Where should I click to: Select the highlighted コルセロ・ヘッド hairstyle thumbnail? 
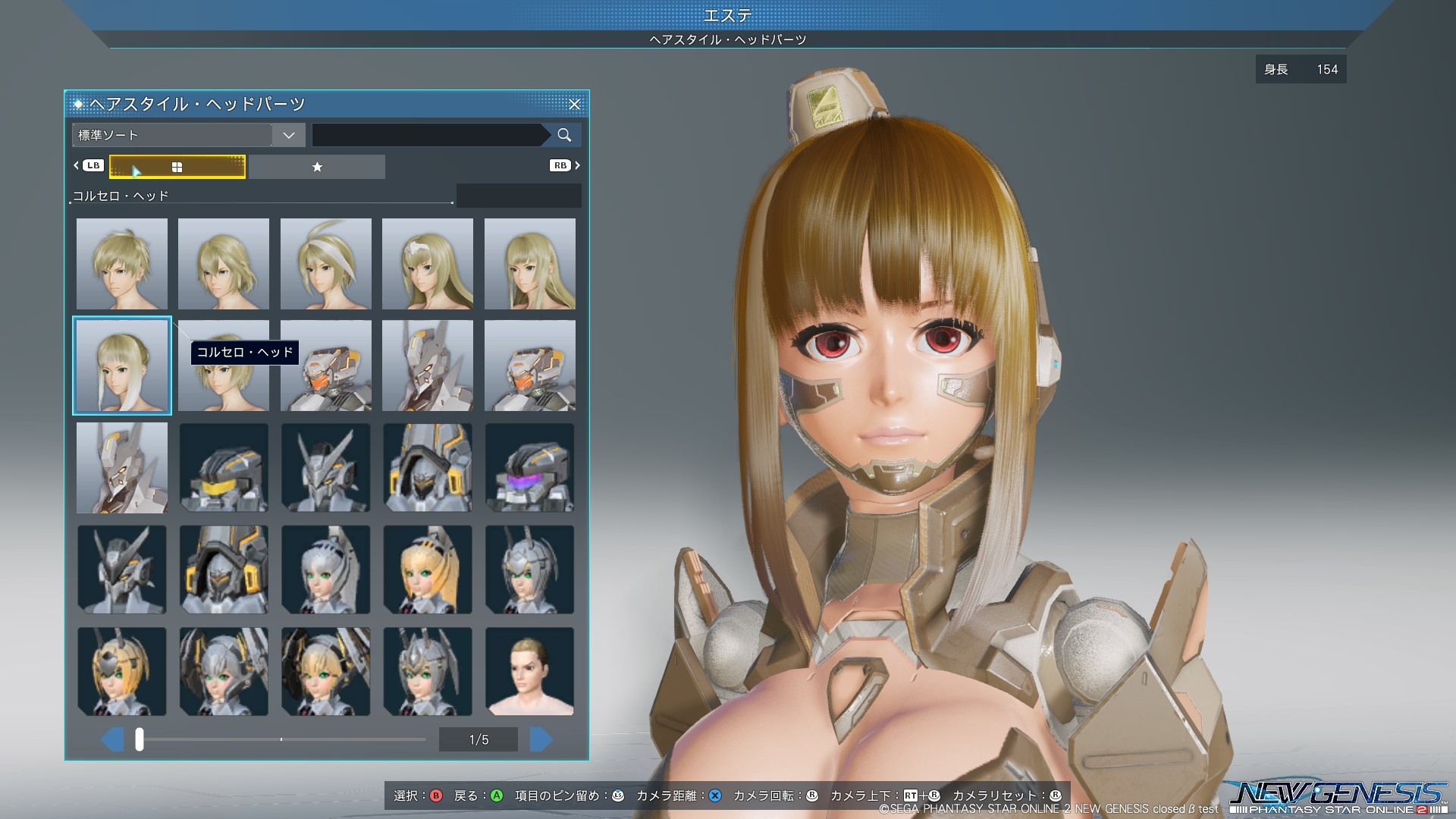pyautogui.click(x=122, y=366)
